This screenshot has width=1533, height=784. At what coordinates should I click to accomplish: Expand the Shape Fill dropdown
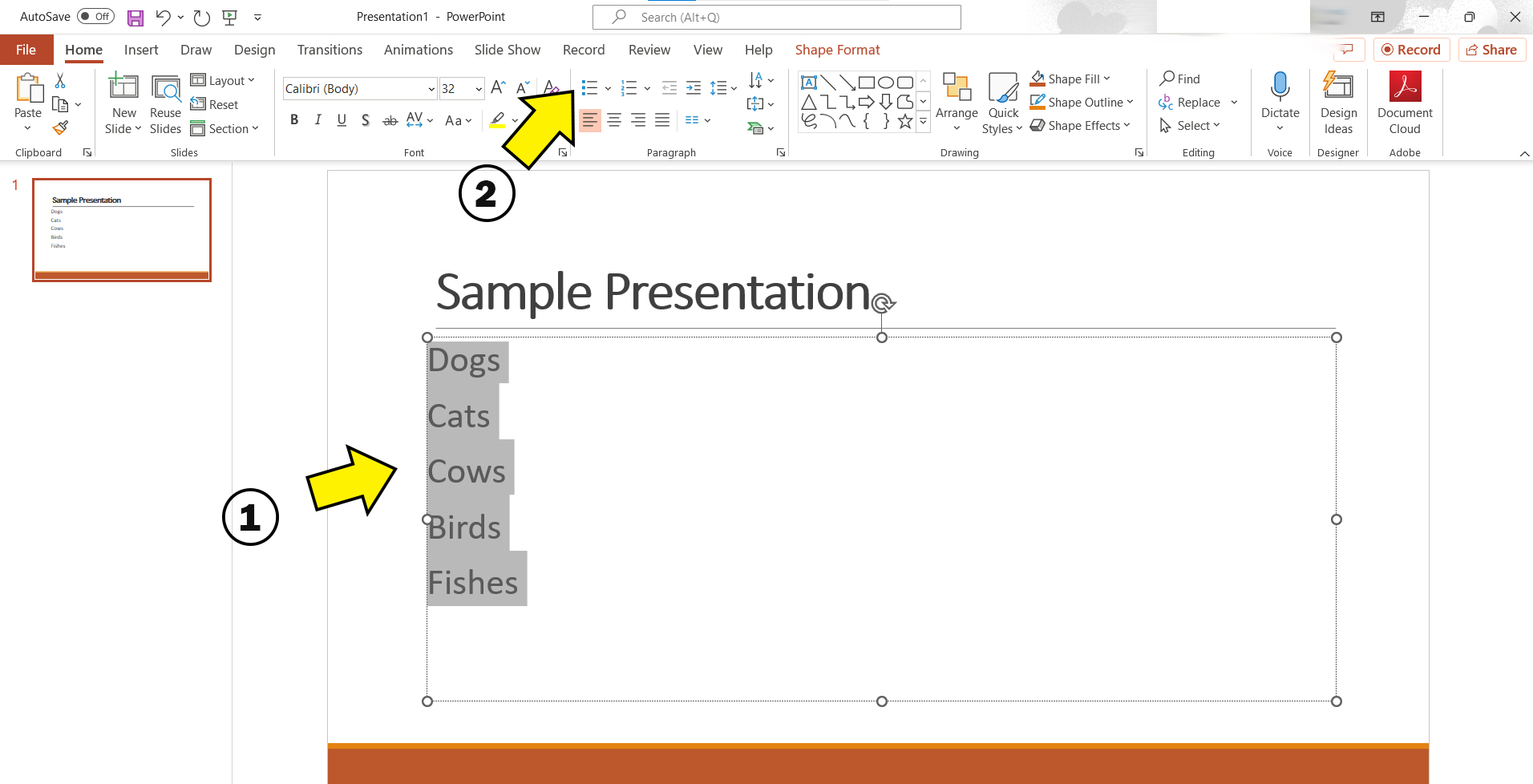click(1106, 79)
